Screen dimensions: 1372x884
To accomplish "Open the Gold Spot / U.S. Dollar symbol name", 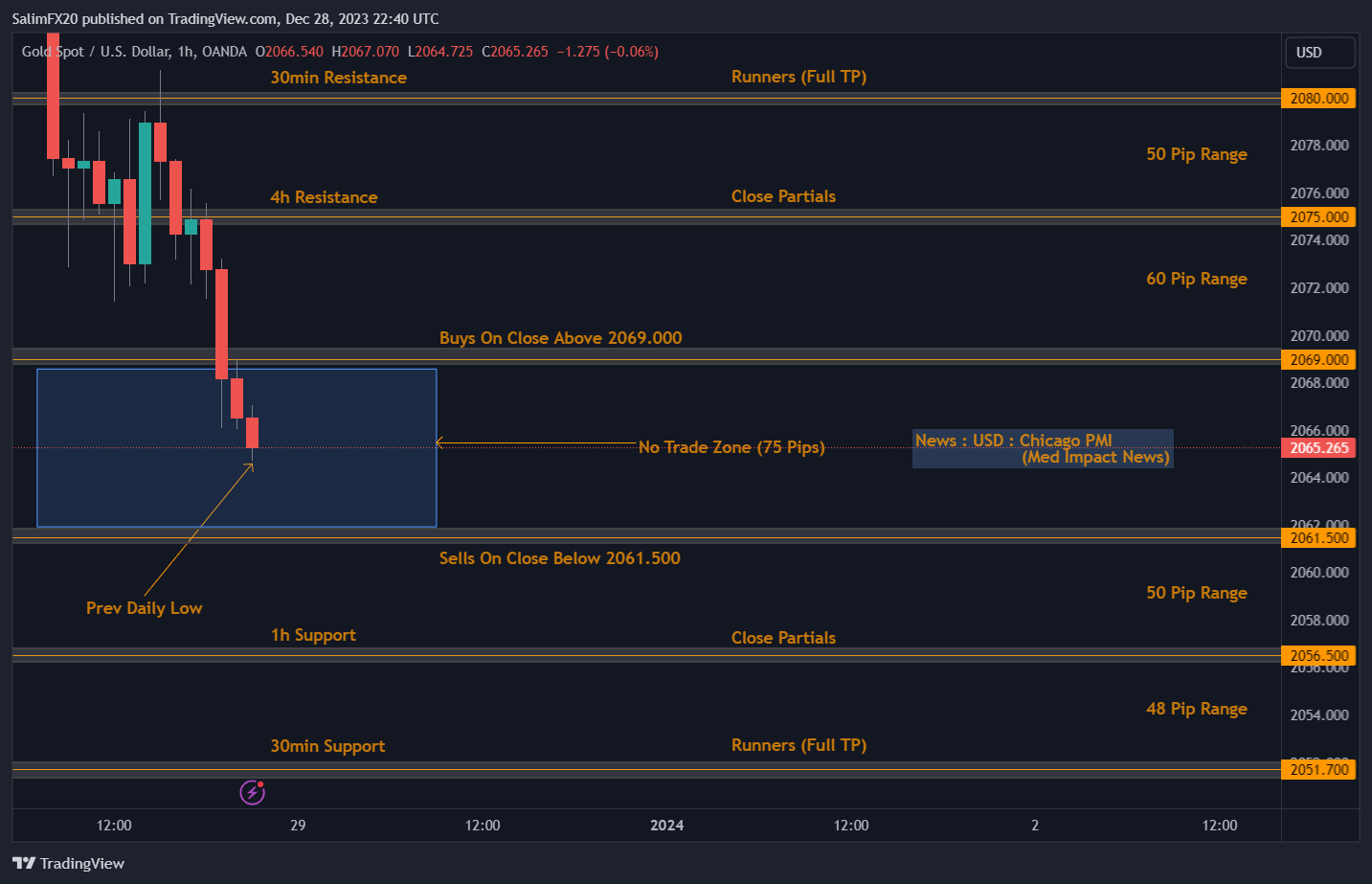I will [99, 52].
